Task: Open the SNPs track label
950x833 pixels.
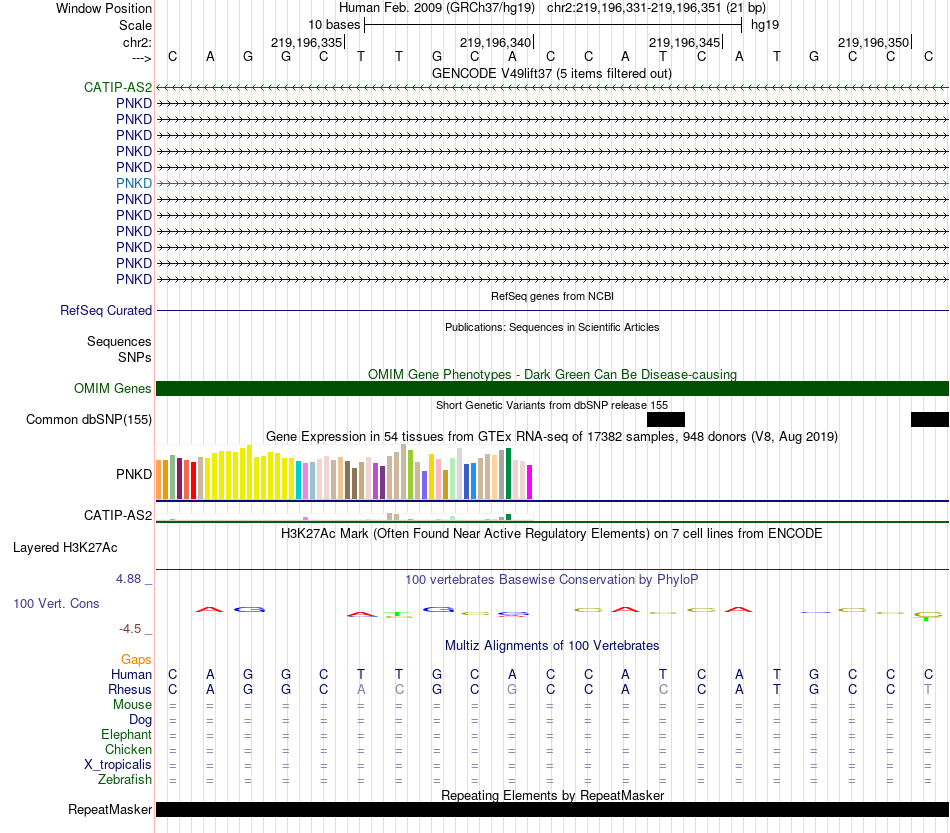Action: (x=135, y=357)
